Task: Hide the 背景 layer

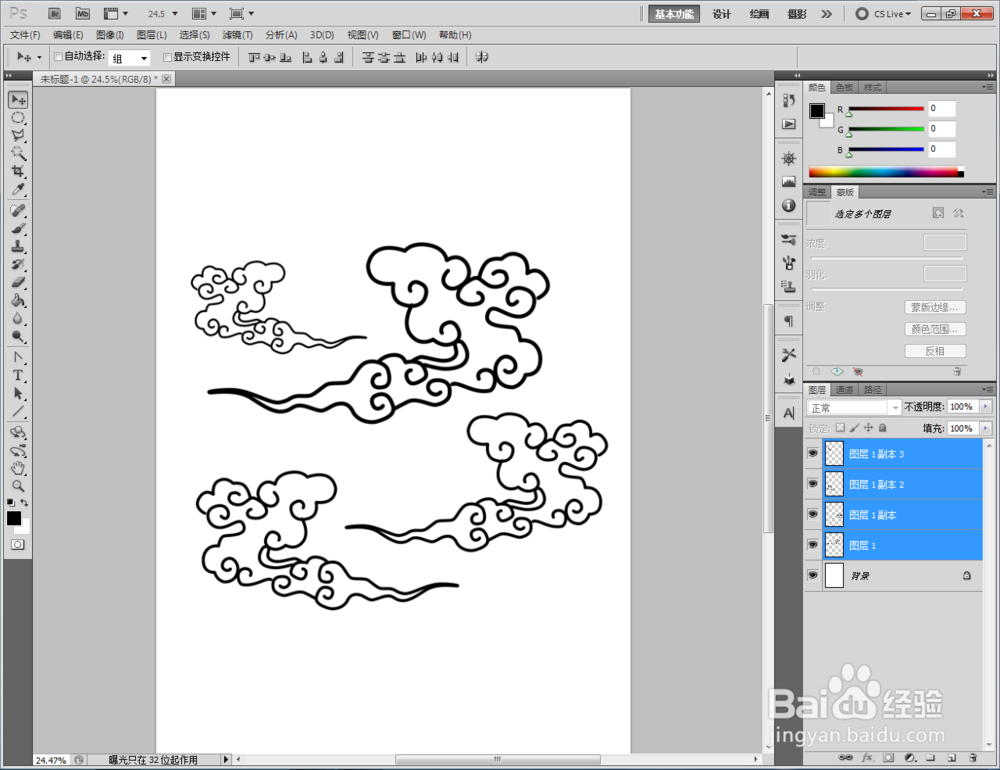Action: tap(812, 575)
